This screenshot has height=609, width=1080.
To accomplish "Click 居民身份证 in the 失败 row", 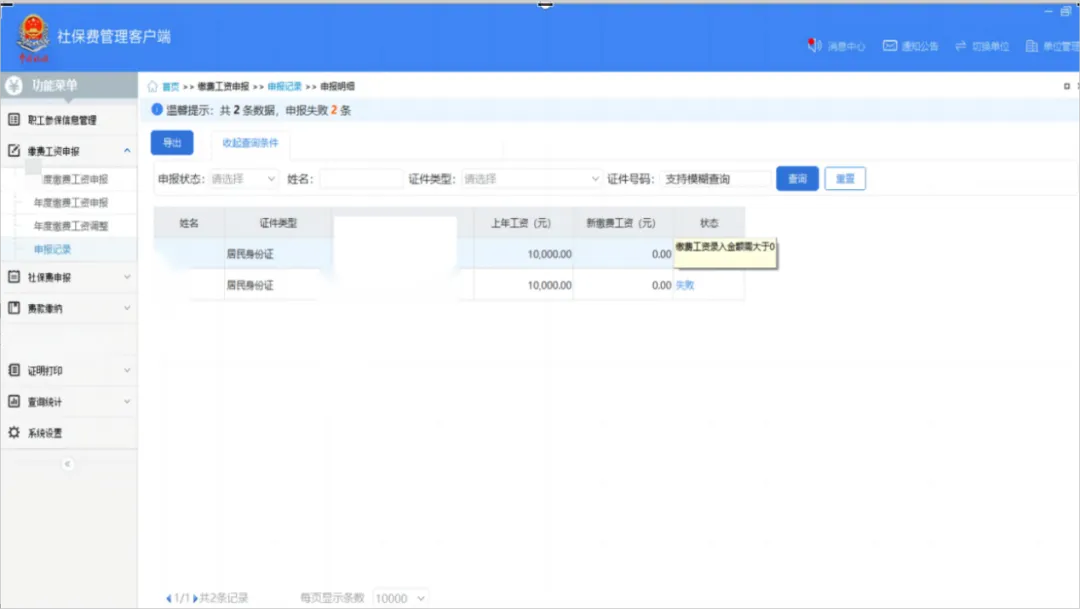I will tap(250, 285).
